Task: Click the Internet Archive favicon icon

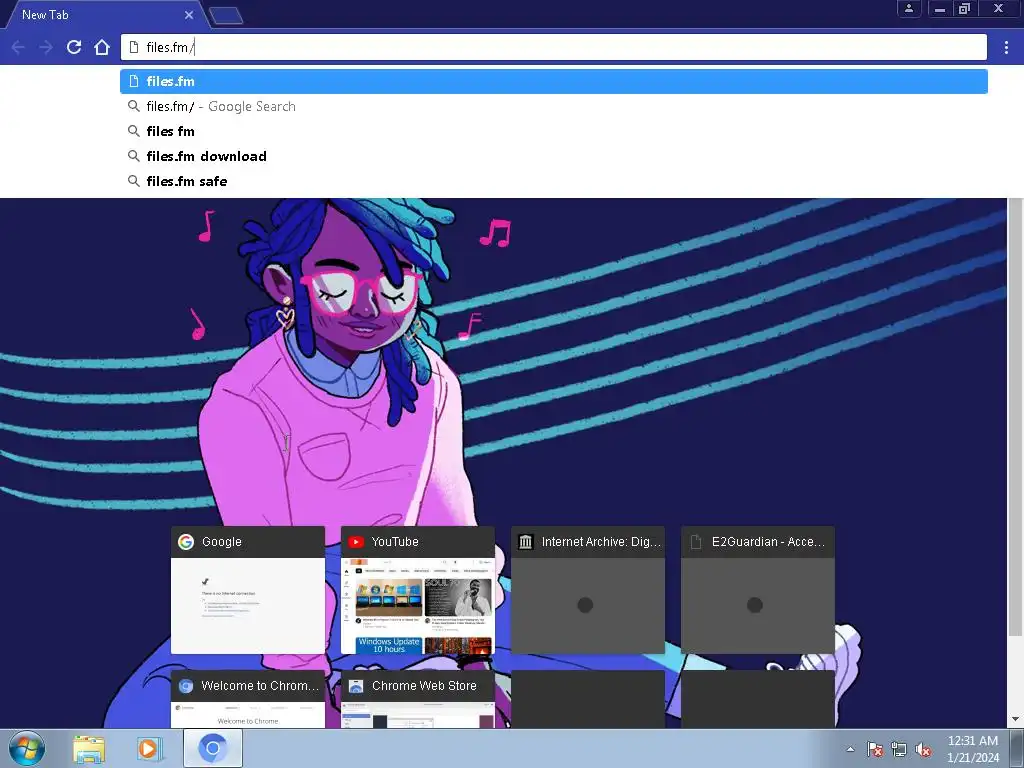Action: pyautogui.click(x=526, y=542)
